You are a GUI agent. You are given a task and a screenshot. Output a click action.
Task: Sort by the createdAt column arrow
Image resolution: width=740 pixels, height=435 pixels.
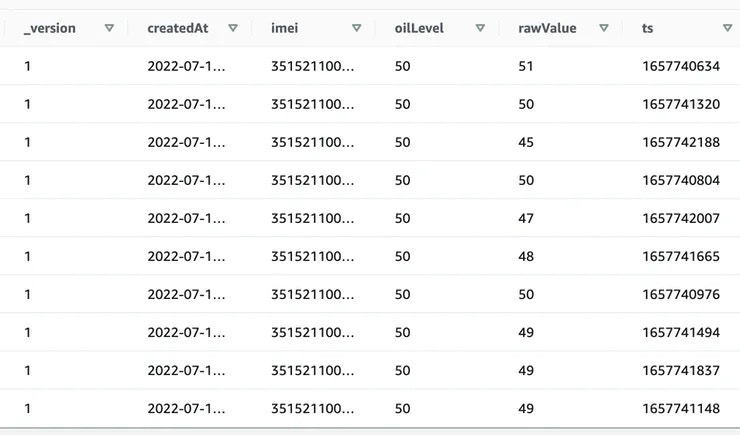(x=233, y=28)
